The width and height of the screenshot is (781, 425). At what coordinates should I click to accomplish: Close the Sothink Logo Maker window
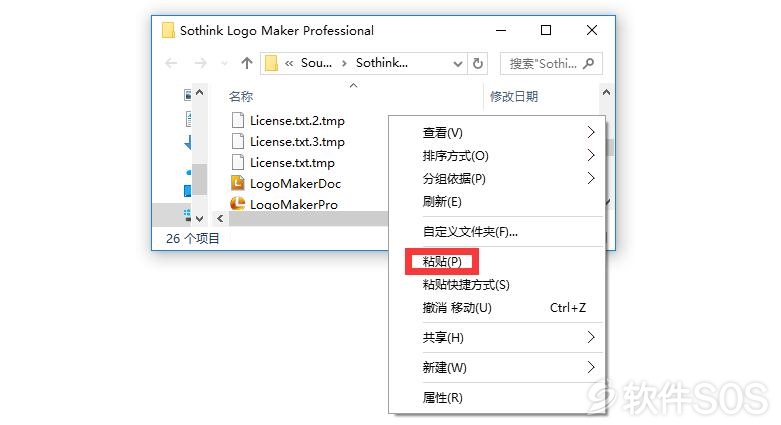pyautogui.click(x=592, y=30)
